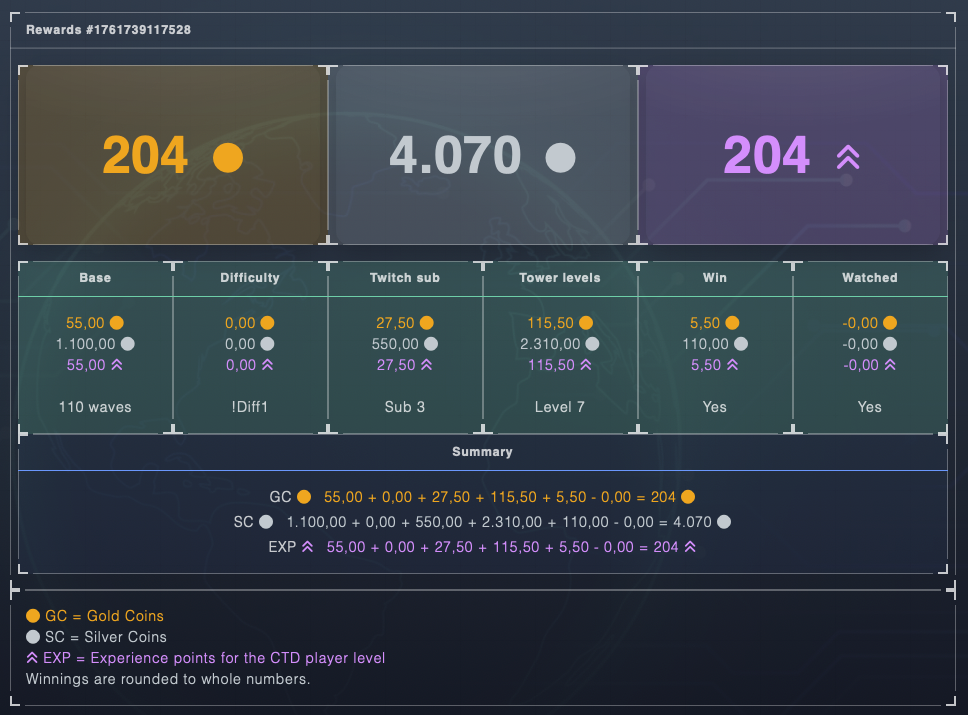Viewport: 968px width, 715px height.
Task: Click the gold coin next to Twitch sub 27,50
Action: 427,323
